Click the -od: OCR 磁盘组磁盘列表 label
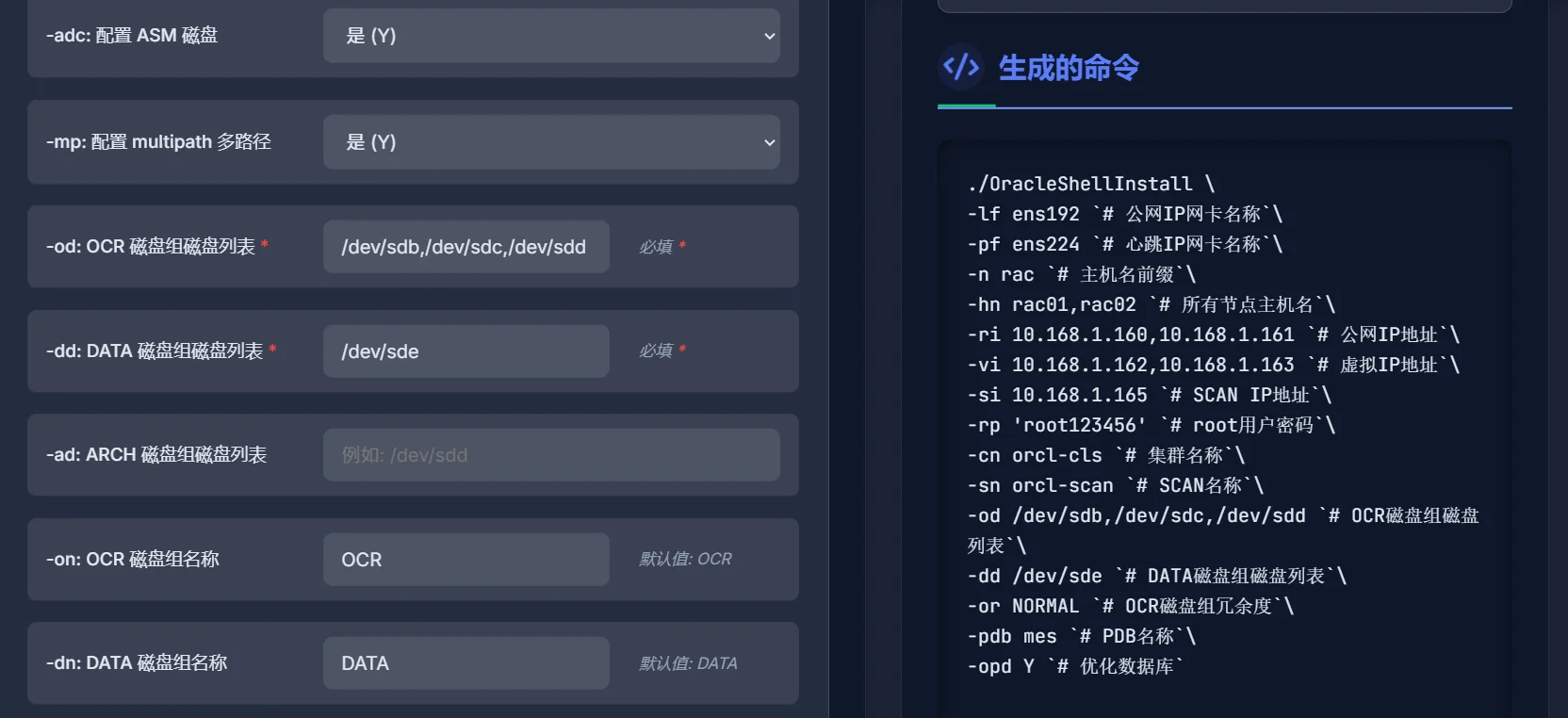 [x=151, y=247]
